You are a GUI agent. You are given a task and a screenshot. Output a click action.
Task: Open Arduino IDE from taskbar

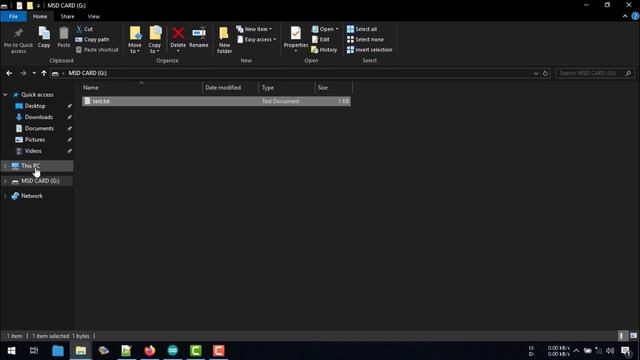(173, 351)
